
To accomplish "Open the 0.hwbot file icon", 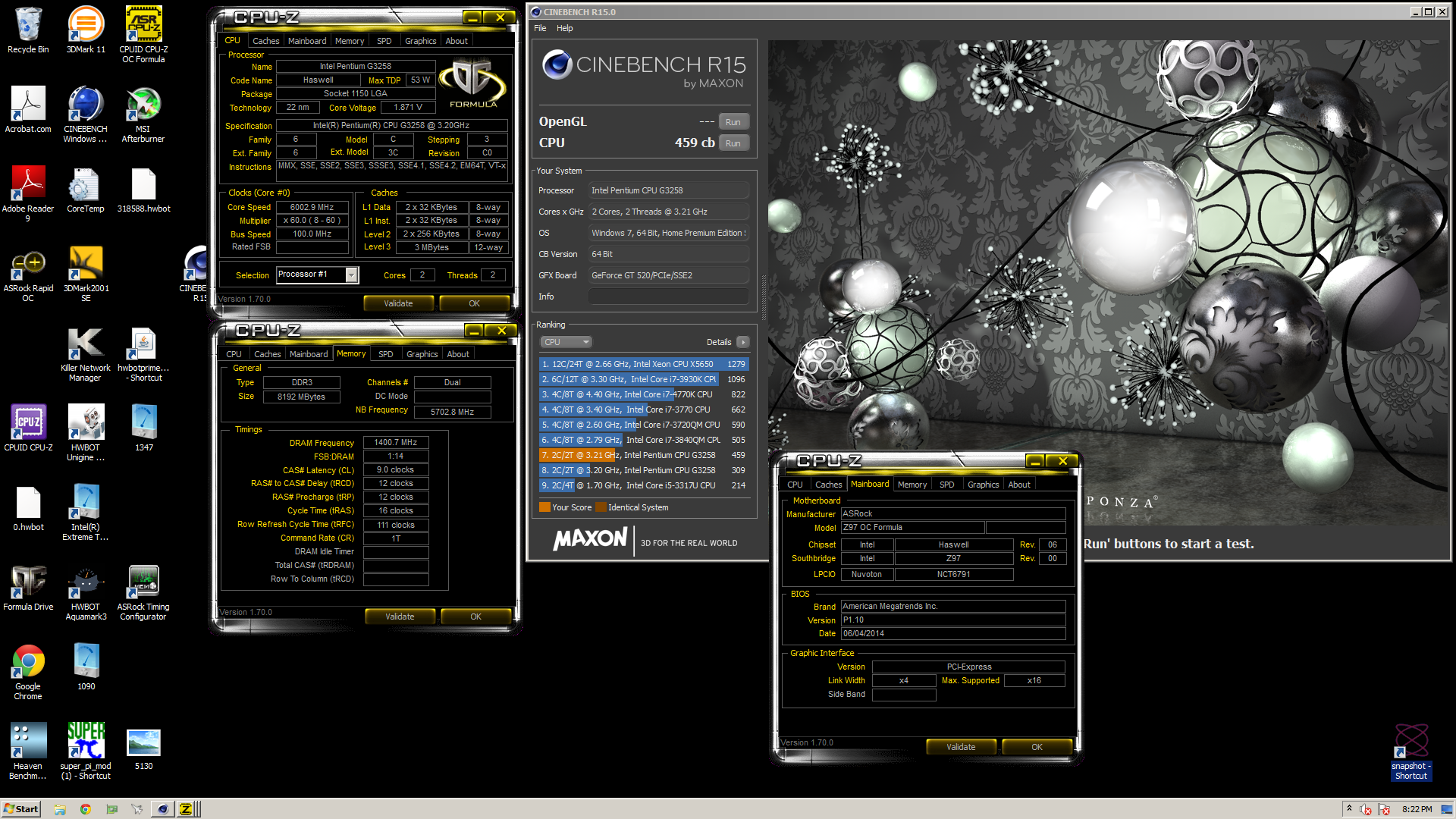I will [28, 508].
